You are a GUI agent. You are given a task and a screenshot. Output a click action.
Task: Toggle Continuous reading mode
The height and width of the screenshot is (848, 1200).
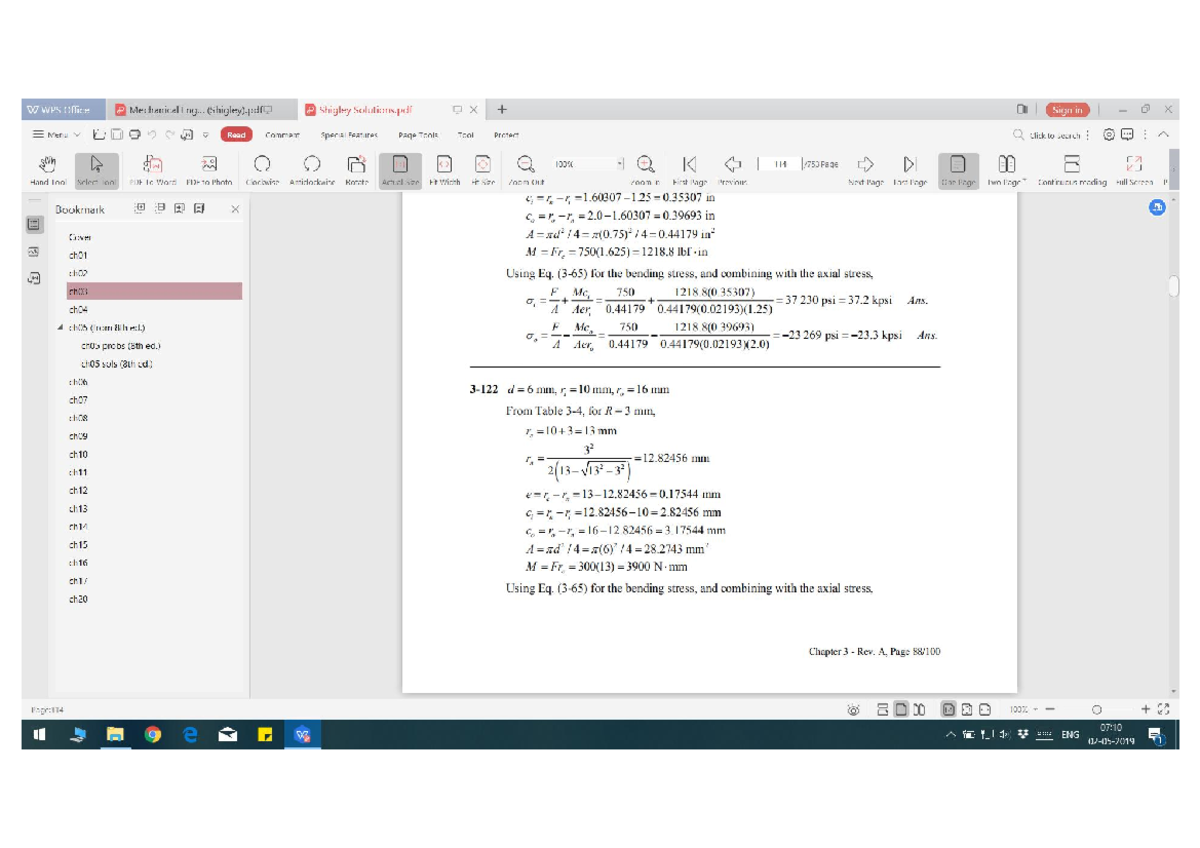point(1071,165)
